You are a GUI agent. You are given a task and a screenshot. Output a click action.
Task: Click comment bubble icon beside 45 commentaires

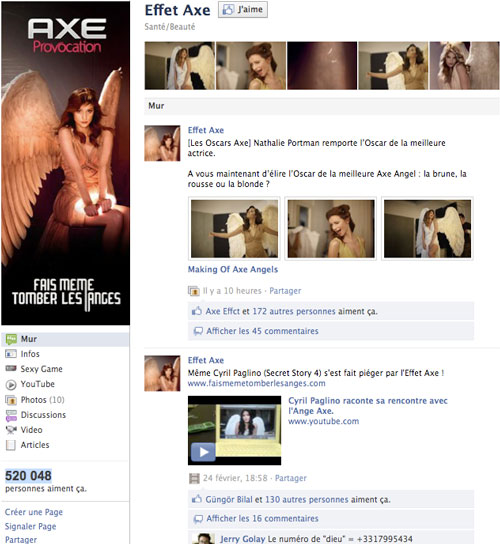click(198, 331)
